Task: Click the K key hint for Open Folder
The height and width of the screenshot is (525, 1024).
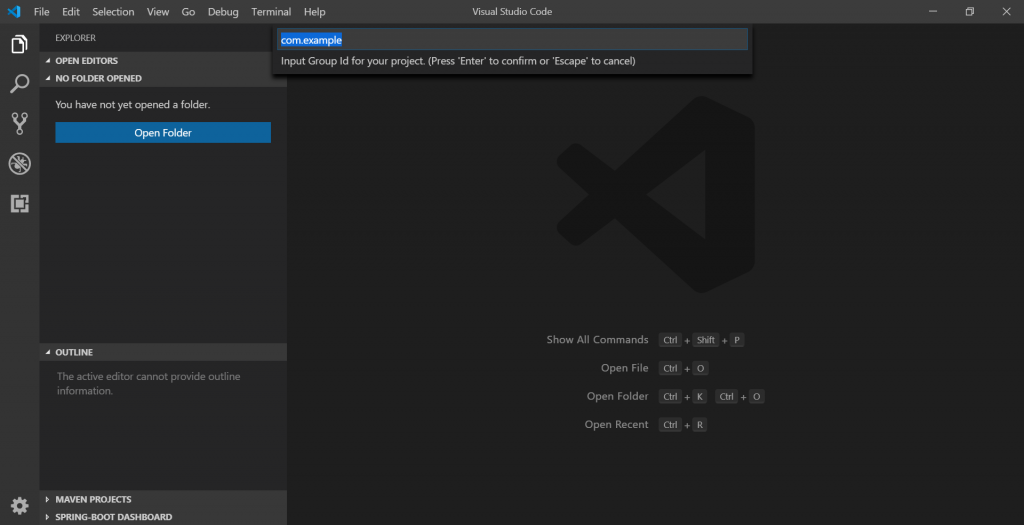Action: click(x=699, y=397)
